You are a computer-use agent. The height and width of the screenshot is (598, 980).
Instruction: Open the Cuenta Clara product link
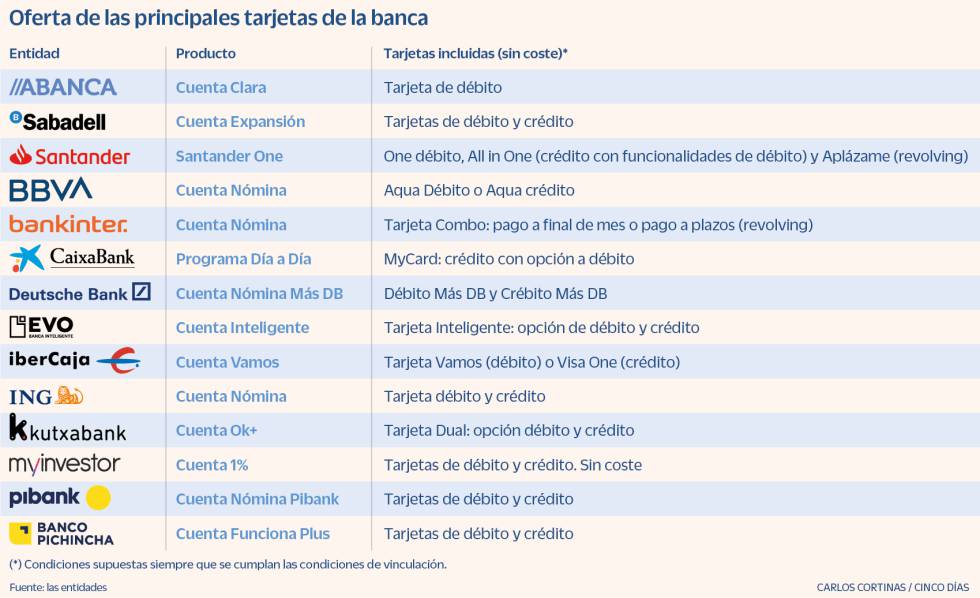221,87
